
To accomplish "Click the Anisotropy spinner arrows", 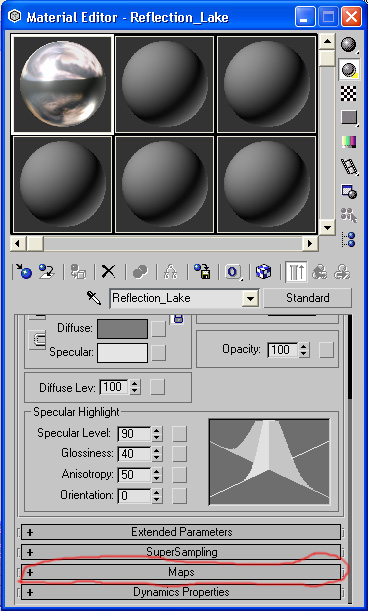I will click(156, 475).
